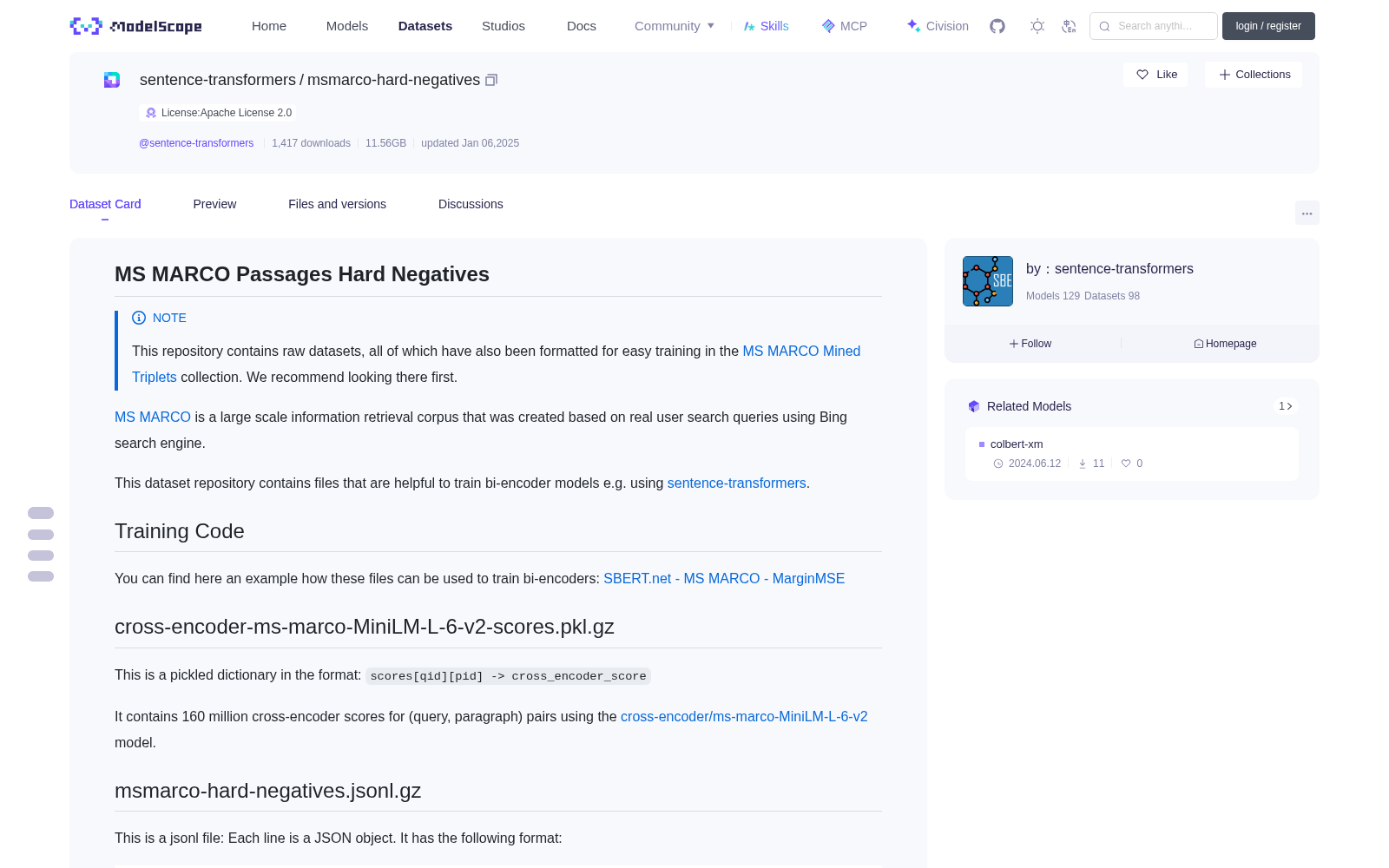This screenshot has width=1389, height=868.
Task: Open the Skills section
Action: (x=766, y=26)
